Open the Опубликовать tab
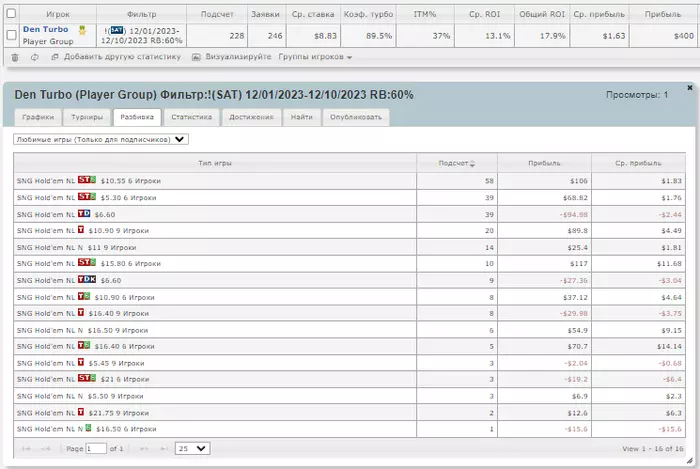Screen dimensions: 700x469 click(356, 117)
